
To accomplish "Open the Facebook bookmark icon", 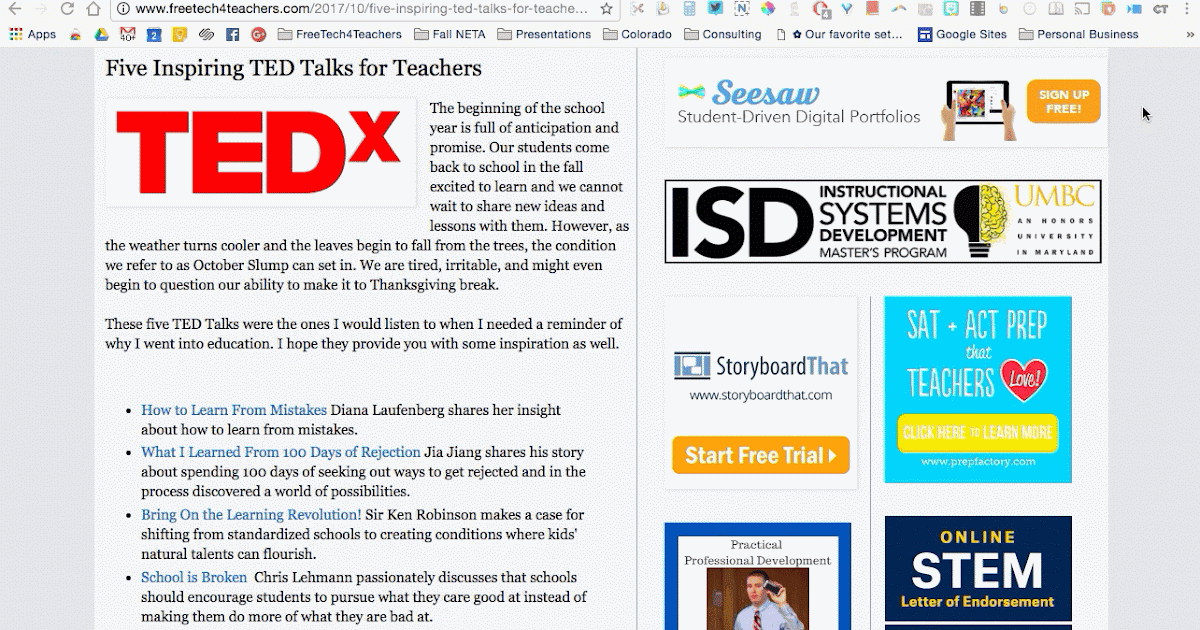I will [x=232, y=34].
